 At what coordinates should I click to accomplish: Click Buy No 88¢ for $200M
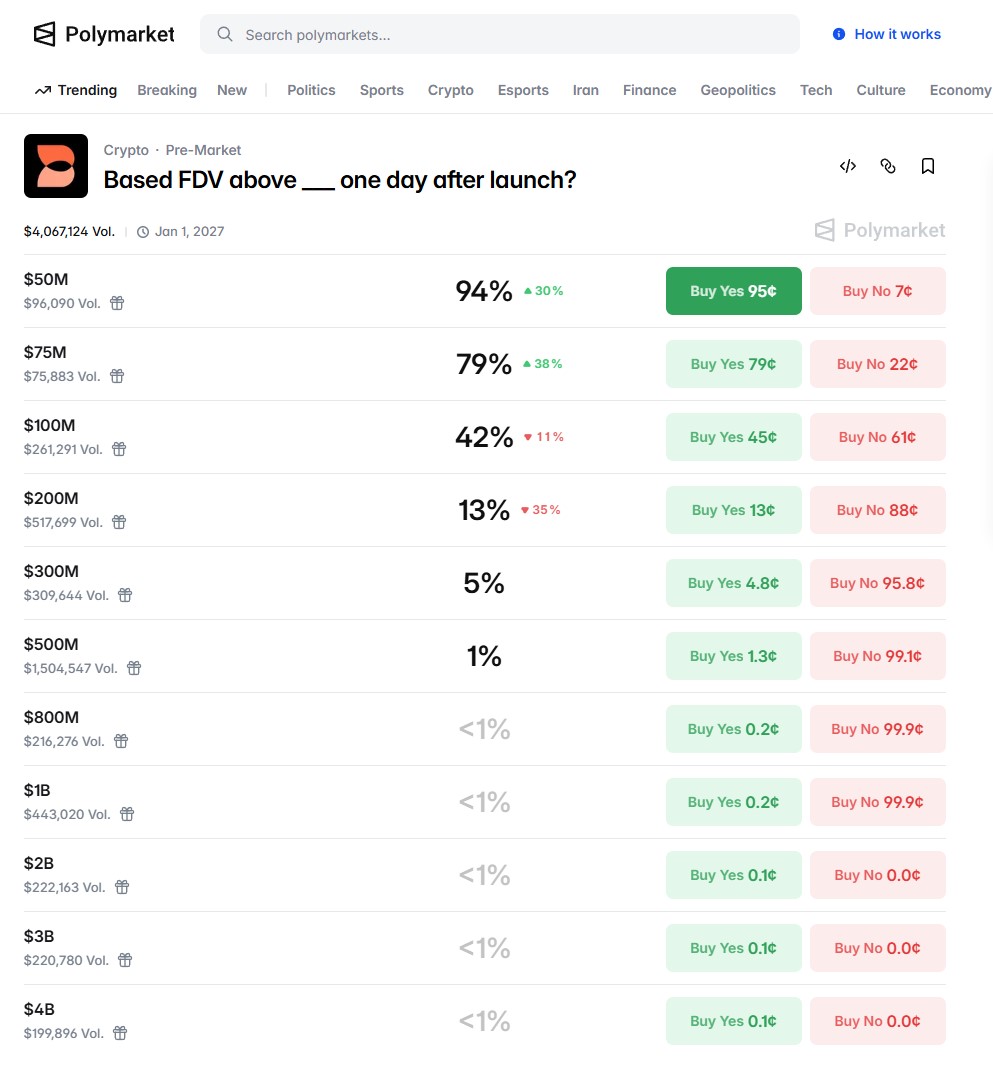[877, 510]
